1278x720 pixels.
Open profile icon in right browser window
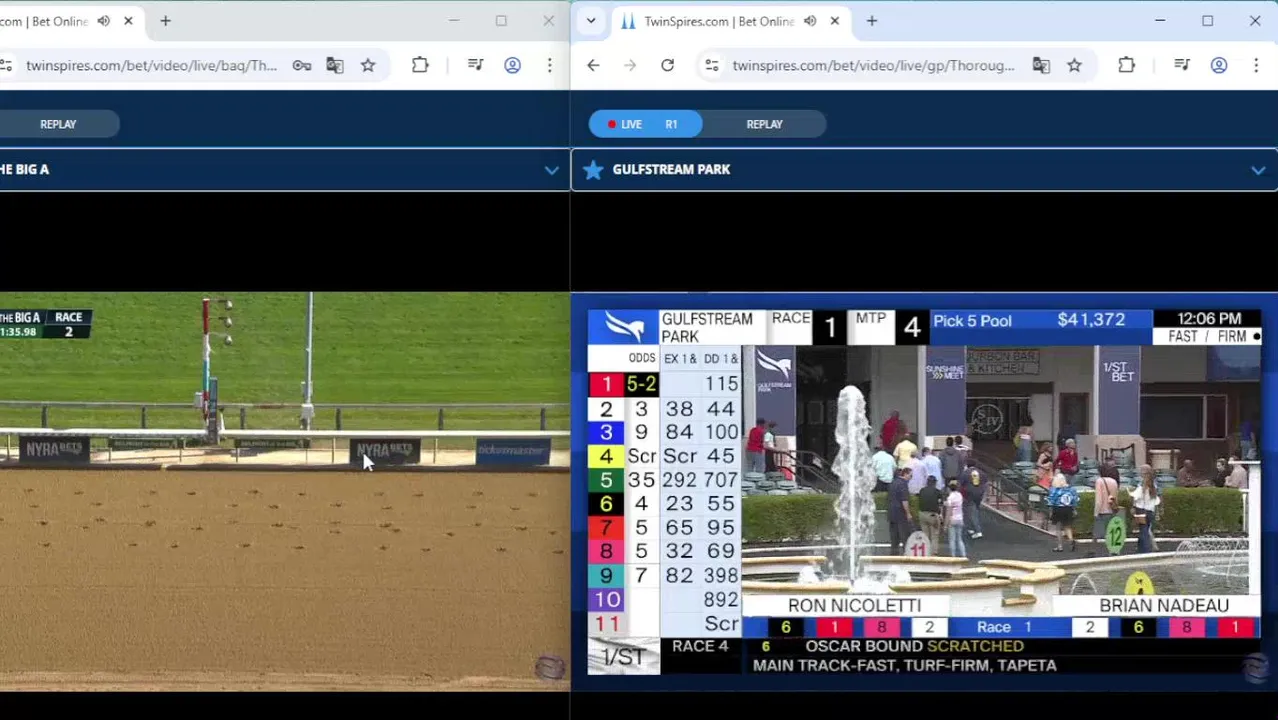click(1219, 66)
